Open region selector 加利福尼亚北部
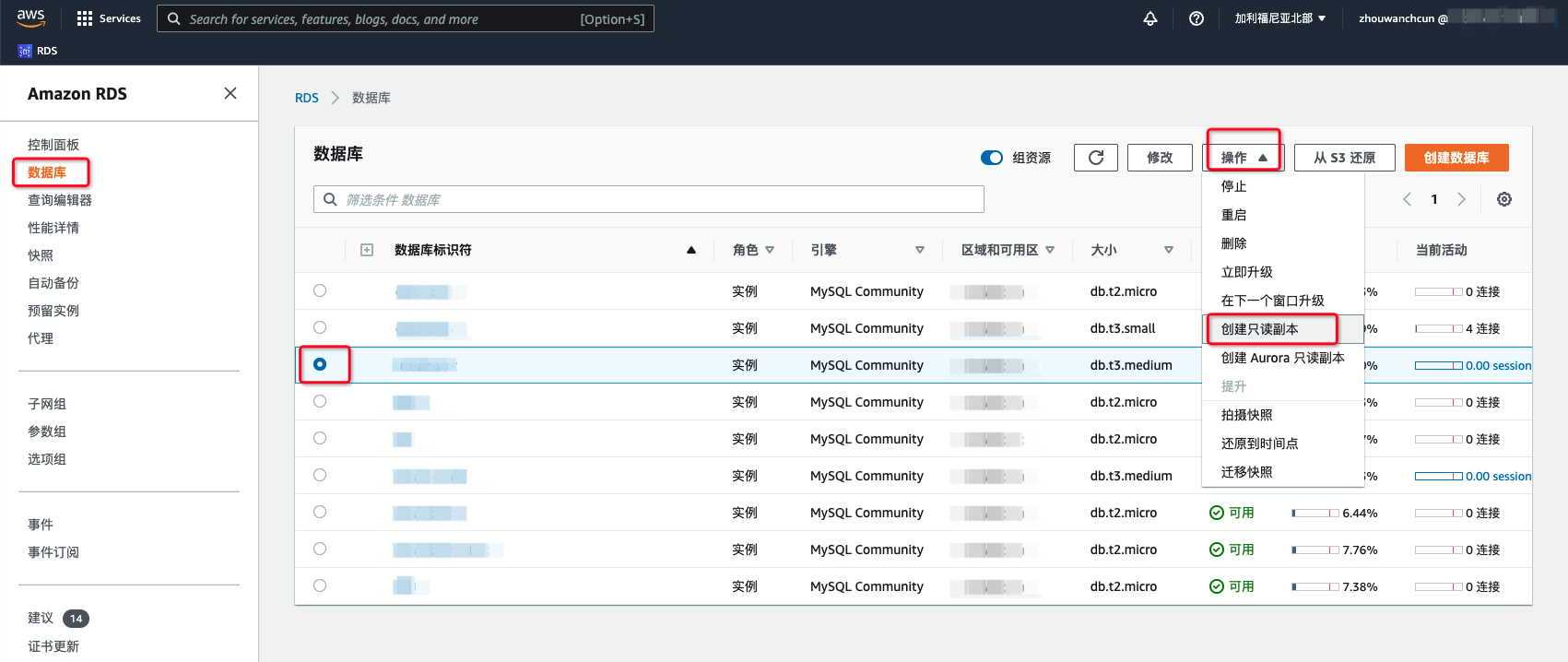Screen dimensions: 1568x662 [x=1280, y=18]
